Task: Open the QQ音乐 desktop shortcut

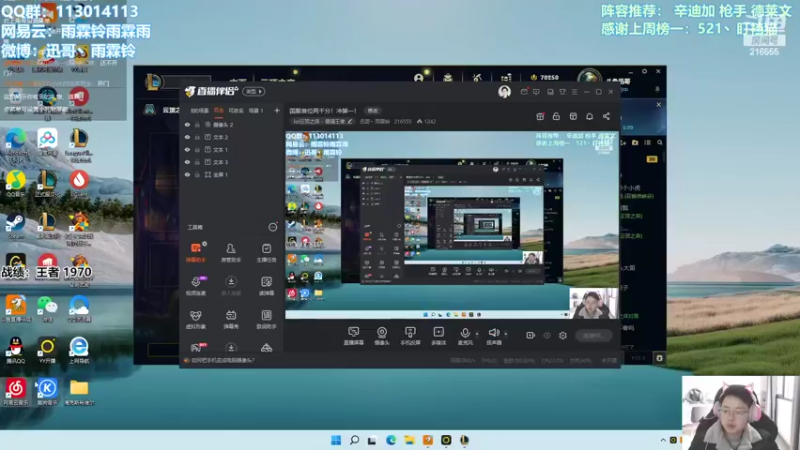Action: coord(15,183)
